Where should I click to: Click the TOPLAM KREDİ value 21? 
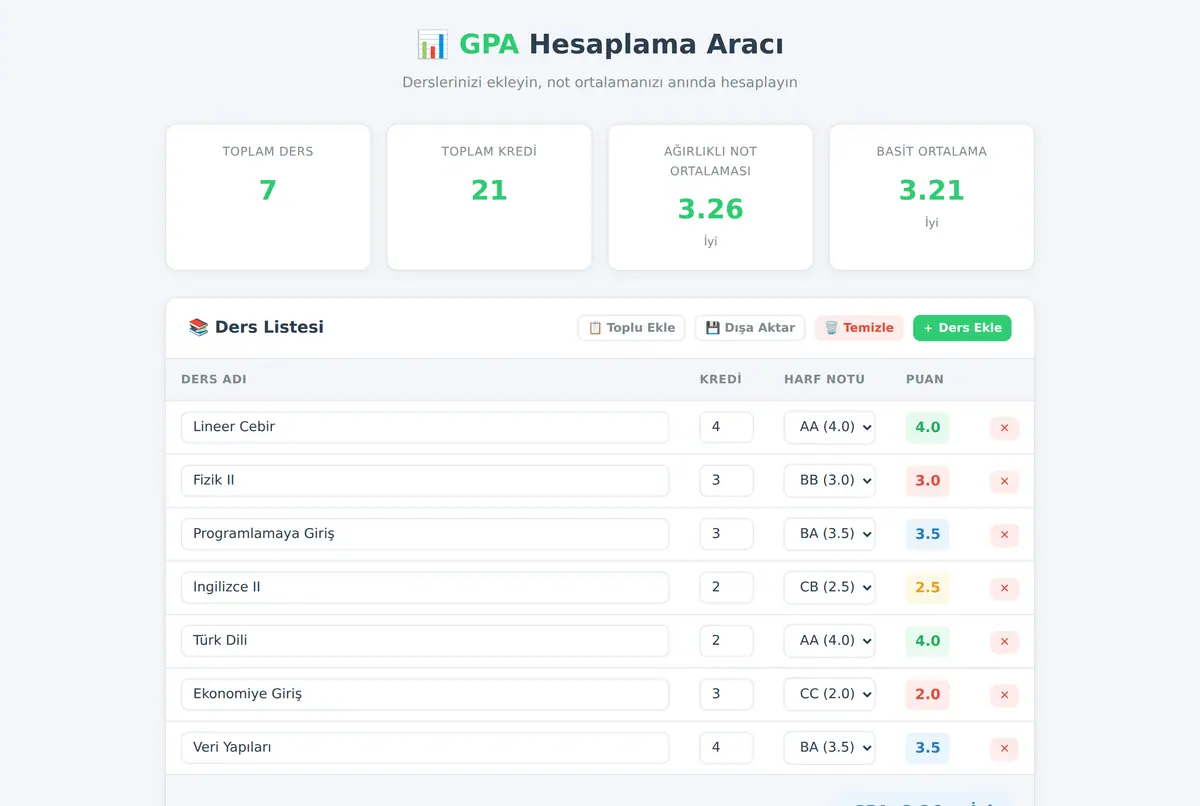coord(489,190)
